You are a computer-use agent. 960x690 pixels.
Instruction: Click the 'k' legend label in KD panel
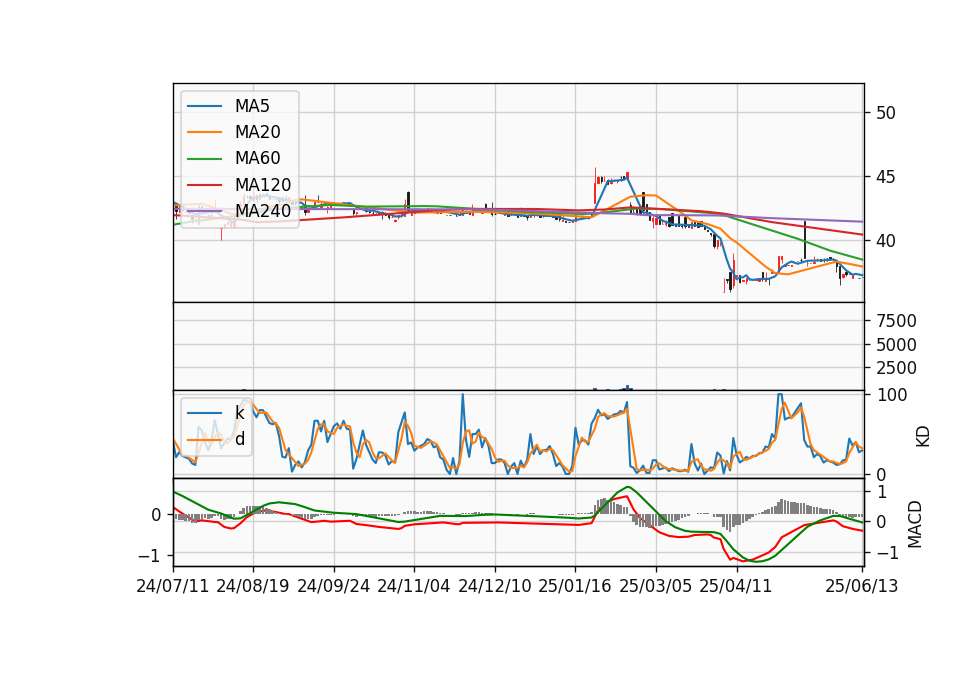pos(239,413)
